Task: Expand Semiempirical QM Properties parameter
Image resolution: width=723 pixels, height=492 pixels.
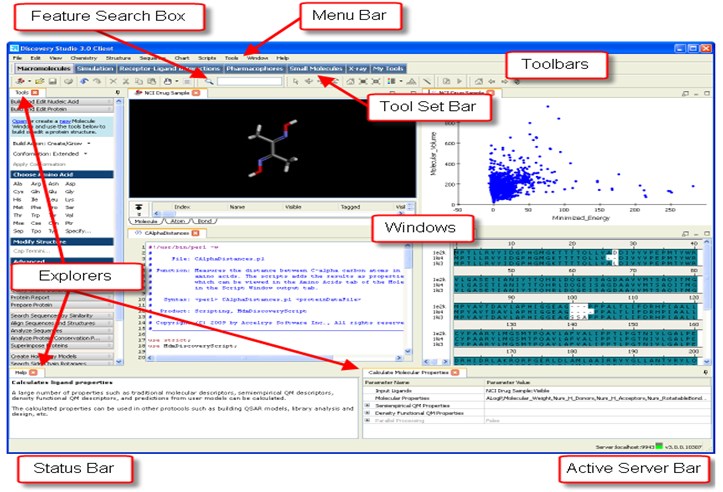Action: [367, 406]
